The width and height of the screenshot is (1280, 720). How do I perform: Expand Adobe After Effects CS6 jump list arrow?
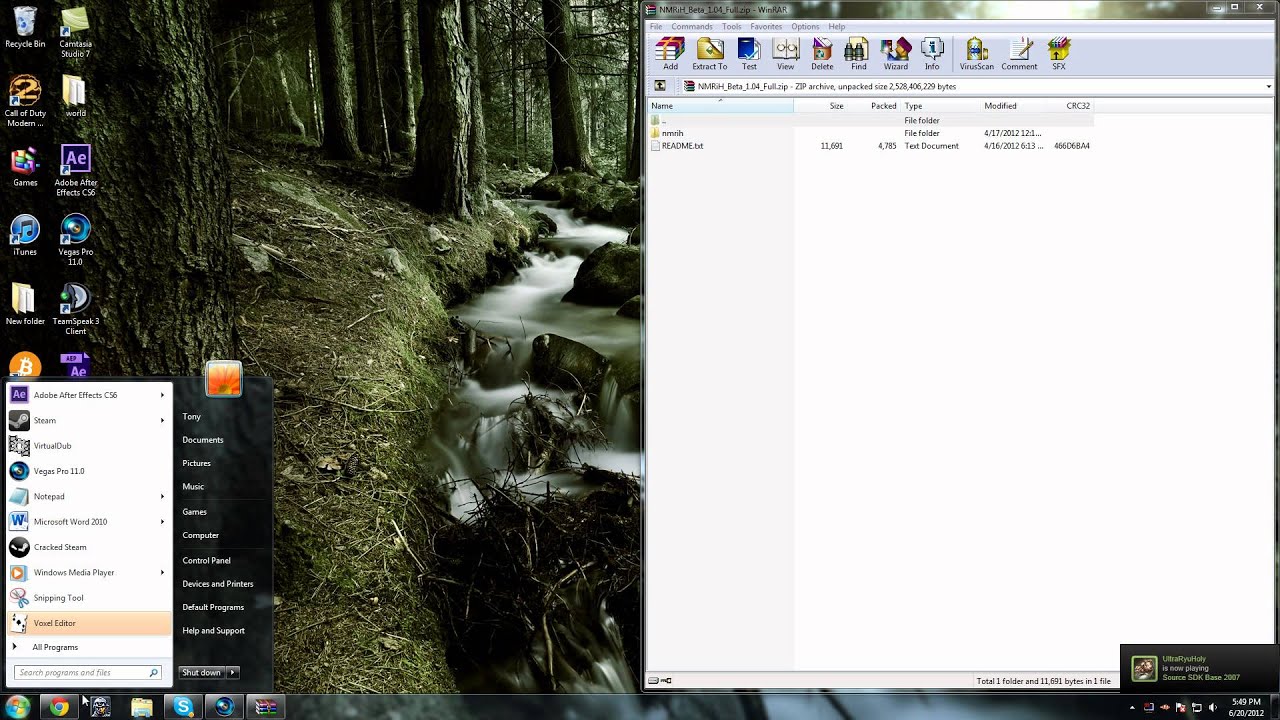(162, 395)
